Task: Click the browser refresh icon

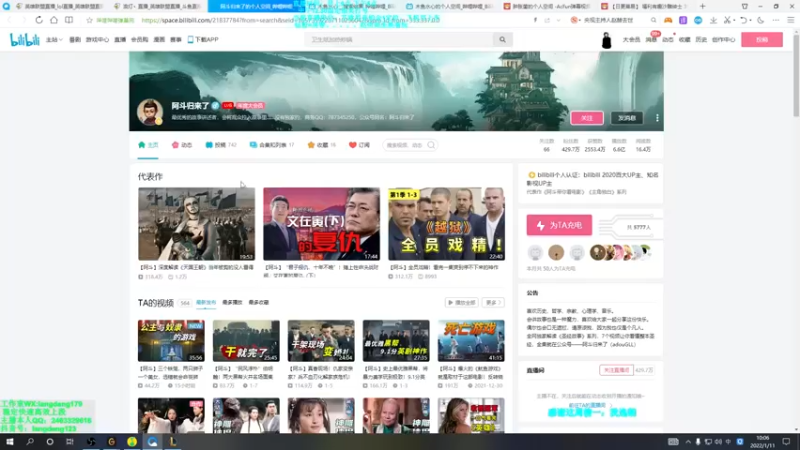Action: tap(39, 20)
